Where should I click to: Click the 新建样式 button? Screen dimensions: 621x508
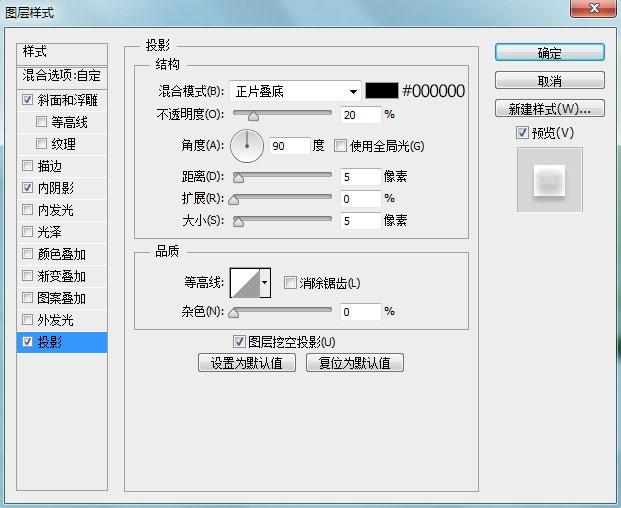tap(550, 108)
